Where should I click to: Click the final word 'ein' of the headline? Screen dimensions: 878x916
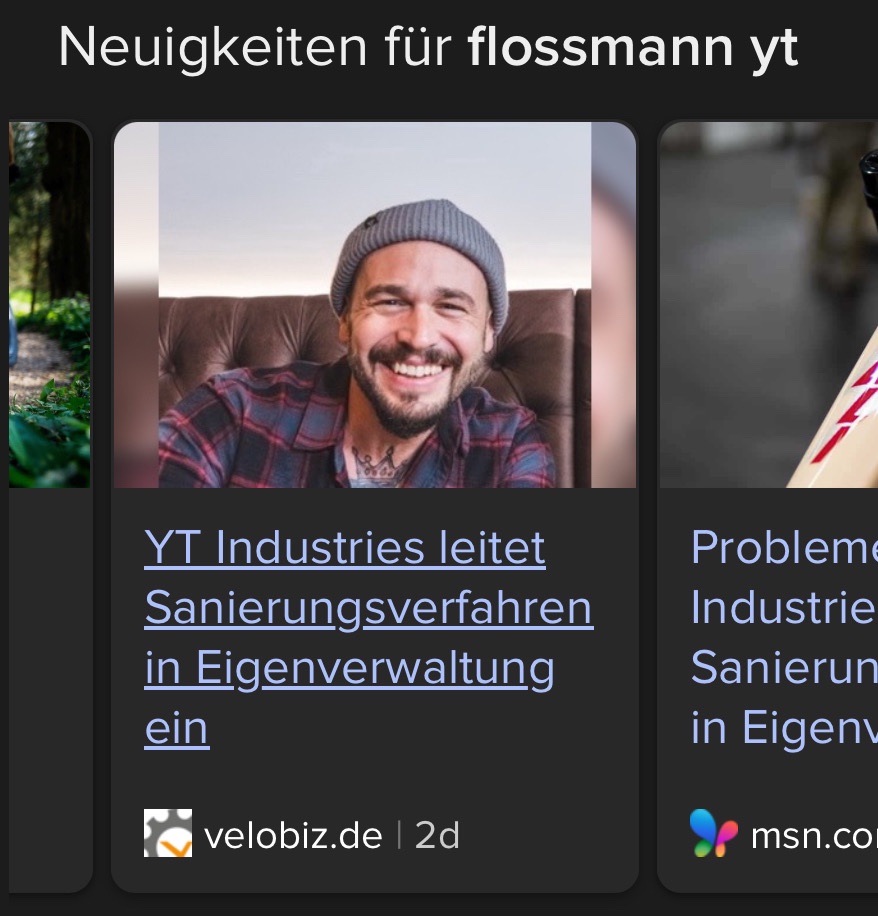[x=176, y=728]
